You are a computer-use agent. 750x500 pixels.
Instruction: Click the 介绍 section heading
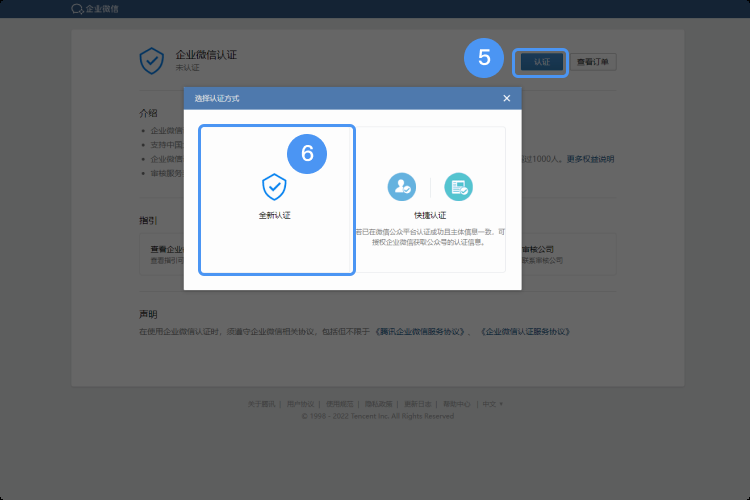pos(148,113)
